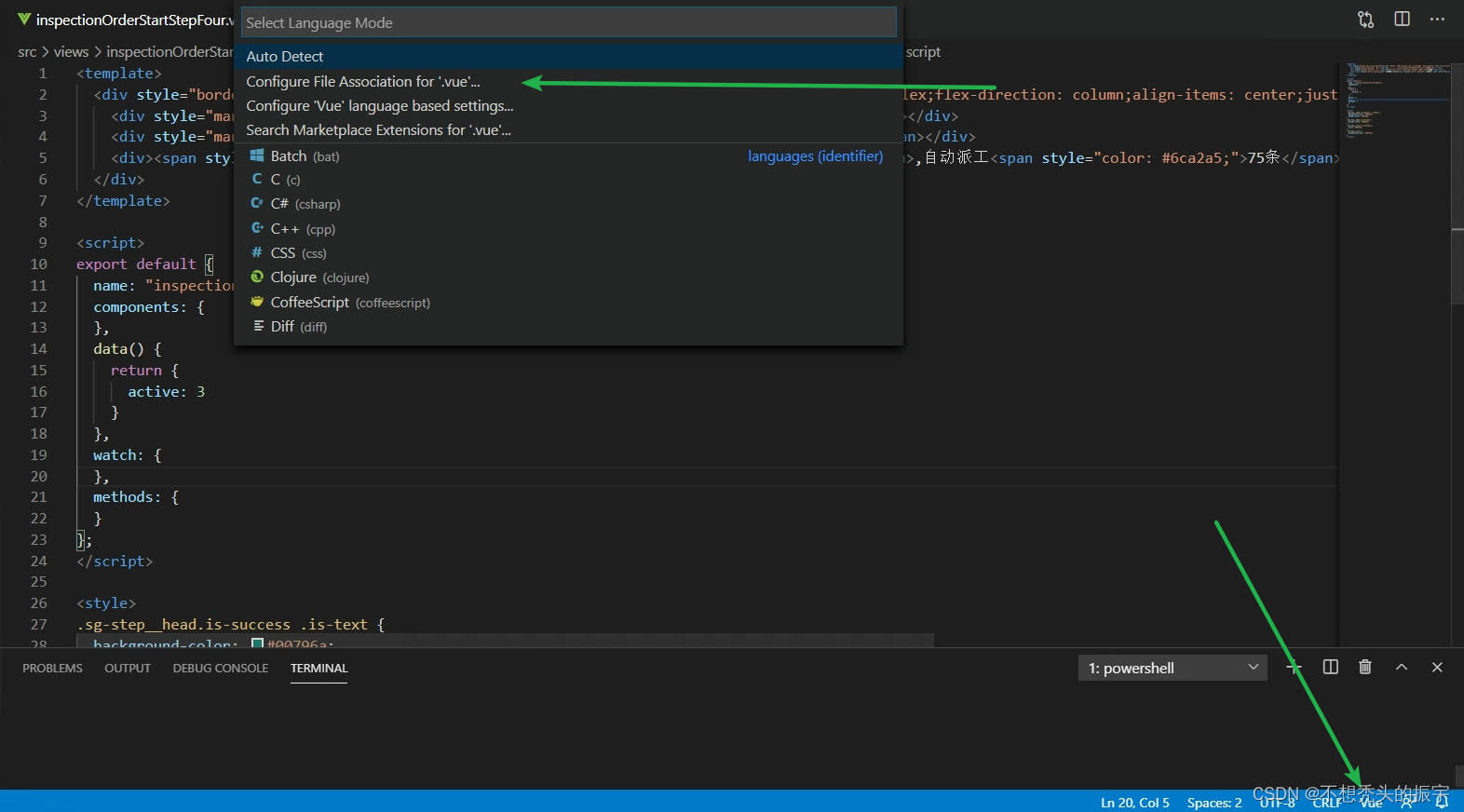Switch to the DEBUG CONSOLE tab
The image size is (1464, 812).
220,669
